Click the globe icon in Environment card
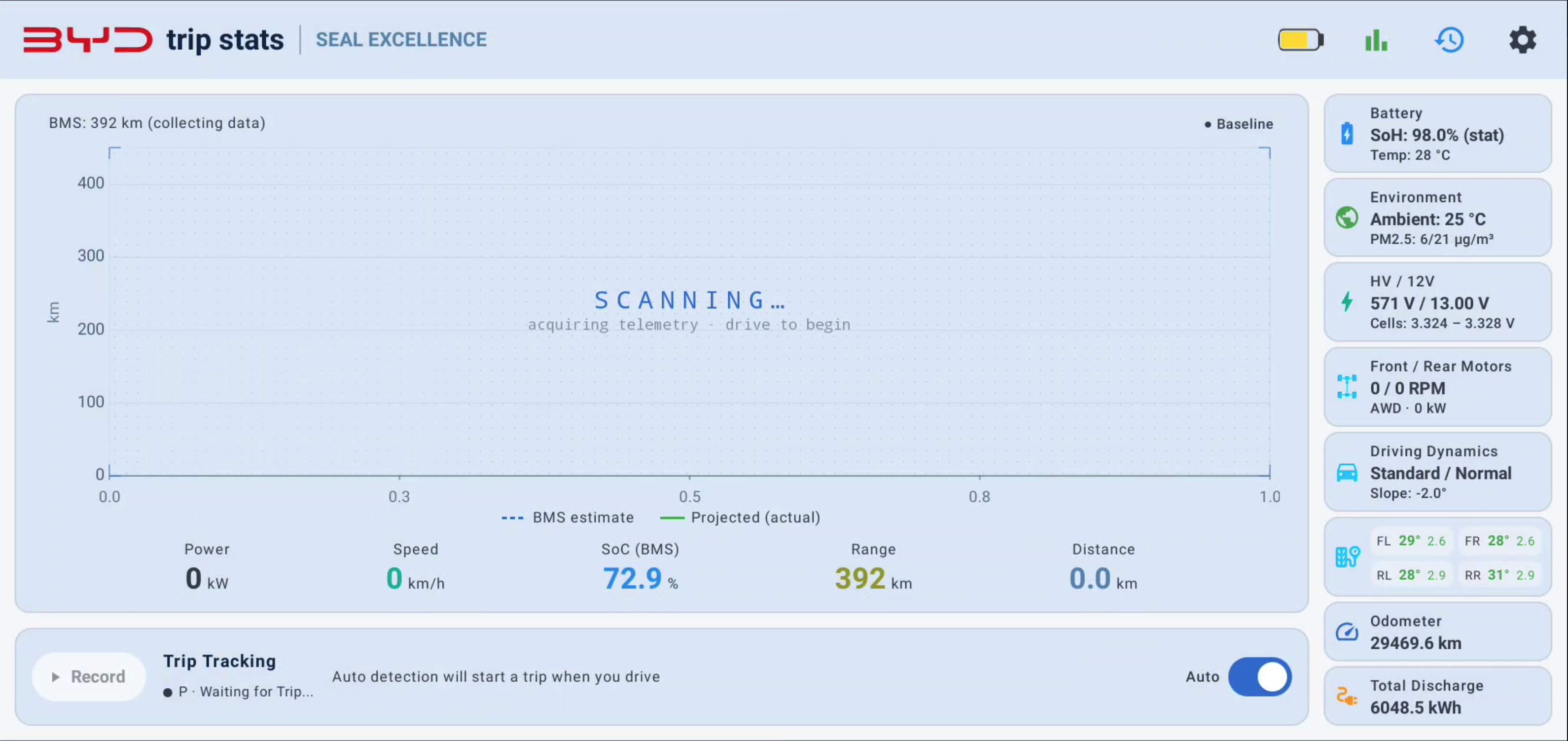The width and height of the screenshot is (1568, 741). click(x=1347, y=218)
